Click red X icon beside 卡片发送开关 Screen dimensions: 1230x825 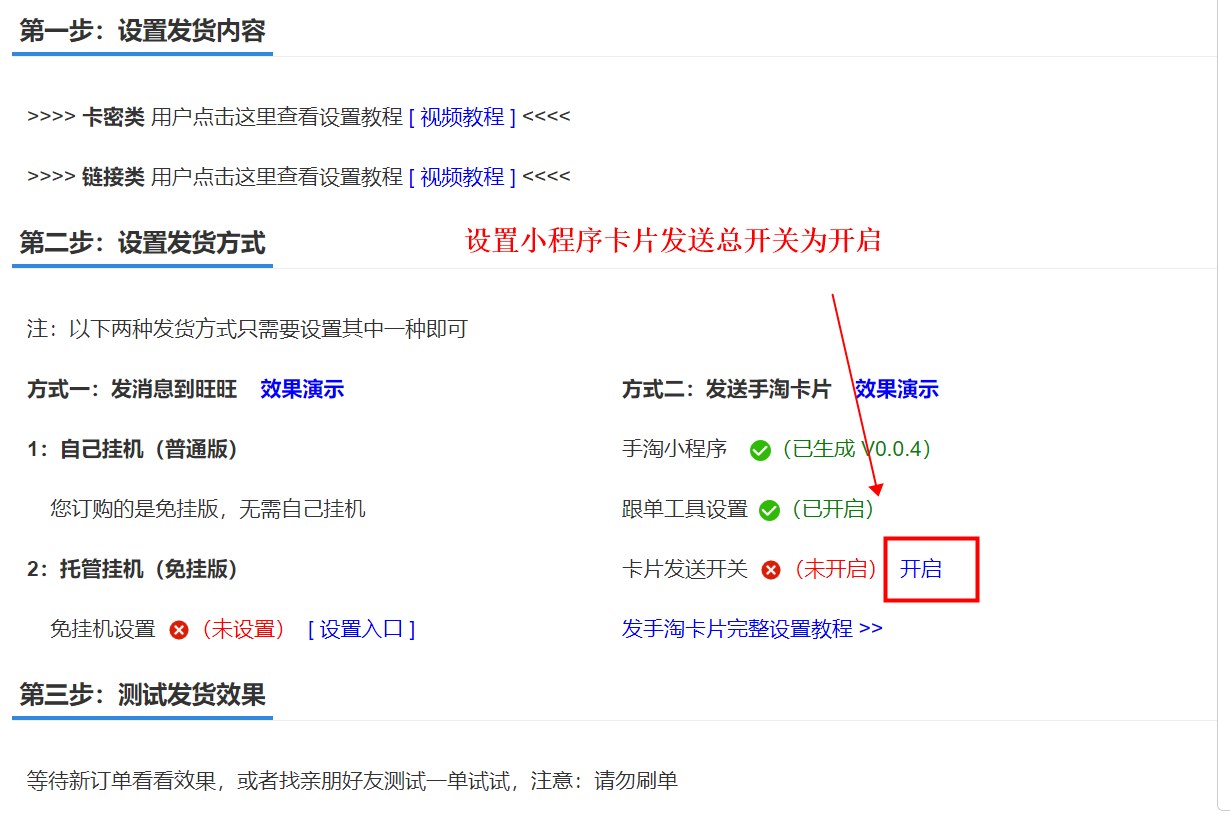(770, 570)
